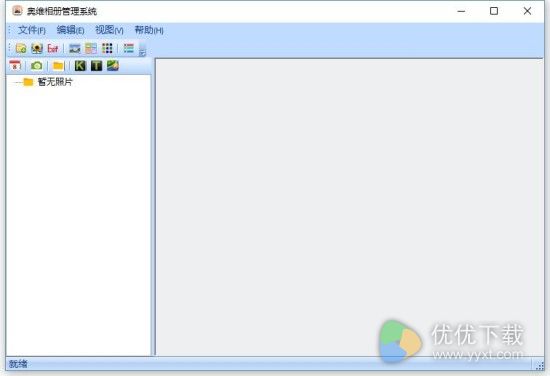Click the green T icon
550x376 pixels.
[x=96, y=66]
